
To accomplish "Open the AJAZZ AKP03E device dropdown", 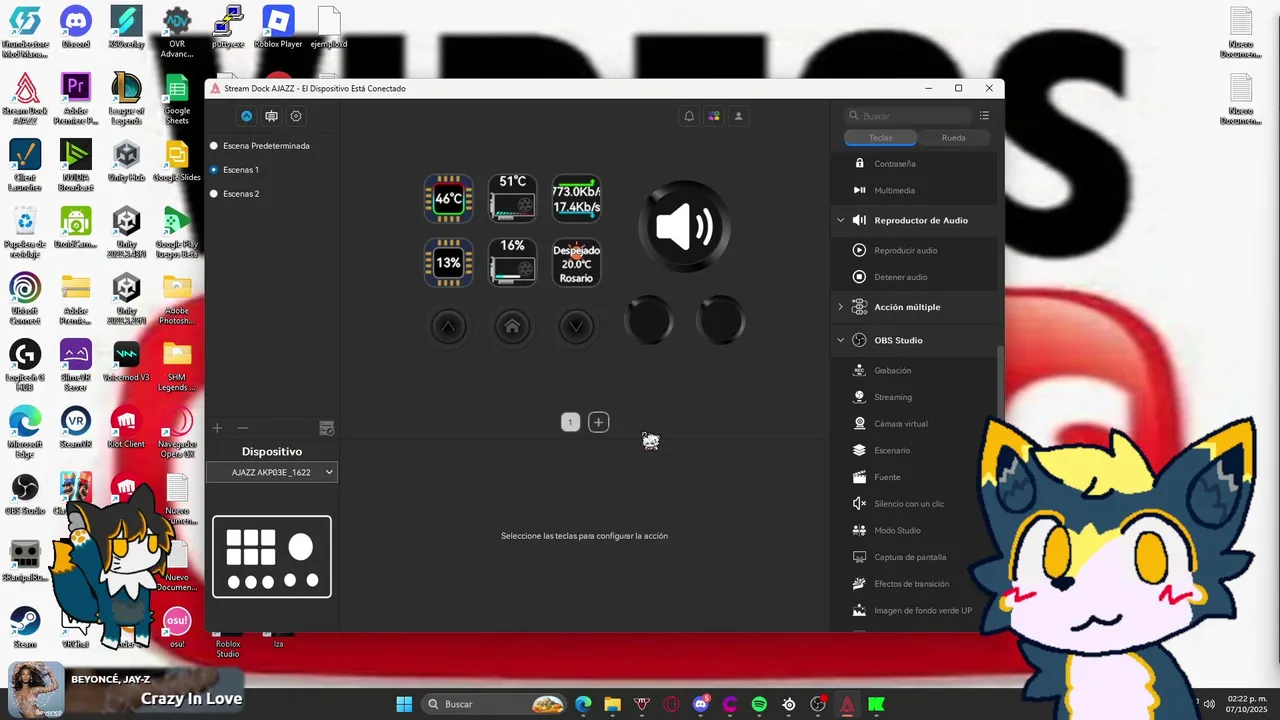I will [272, 472].
